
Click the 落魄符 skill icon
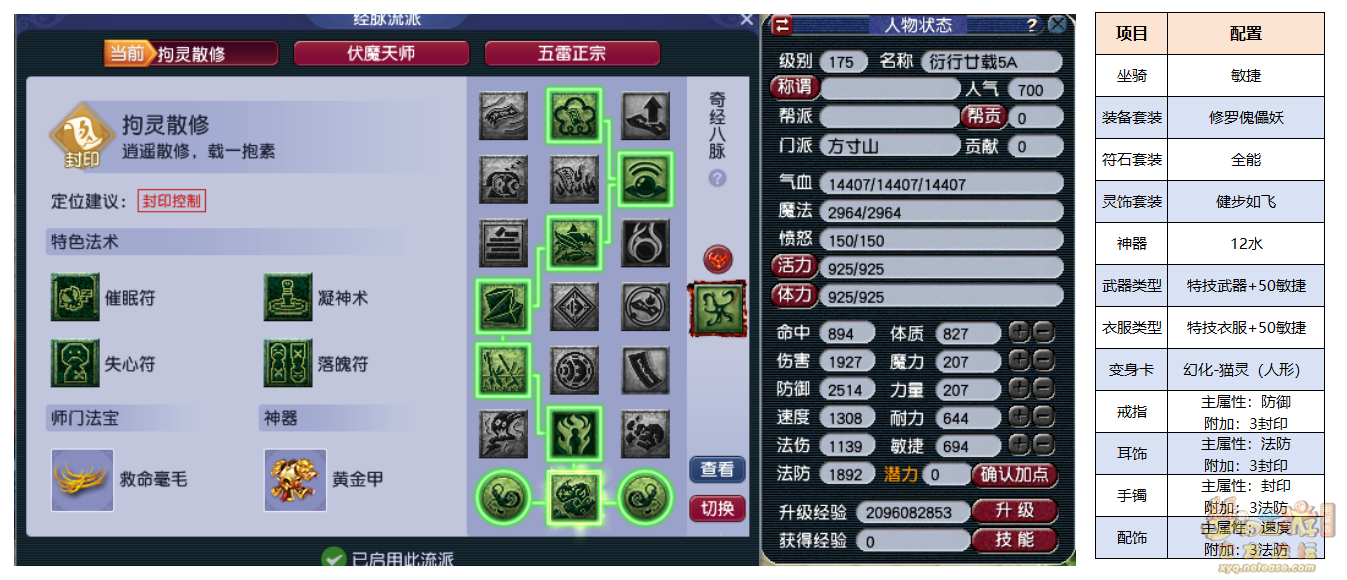coord(289,363)
